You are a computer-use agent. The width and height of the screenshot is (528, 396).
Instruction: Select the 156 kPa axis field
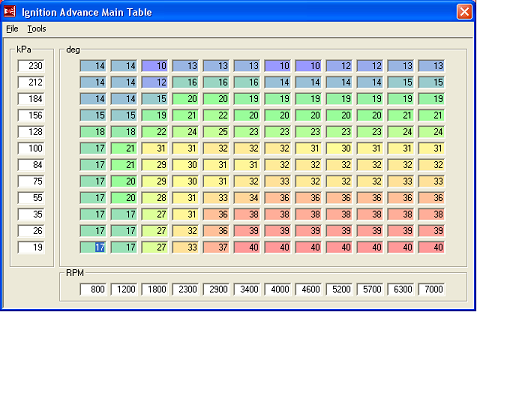coord(31,115)
